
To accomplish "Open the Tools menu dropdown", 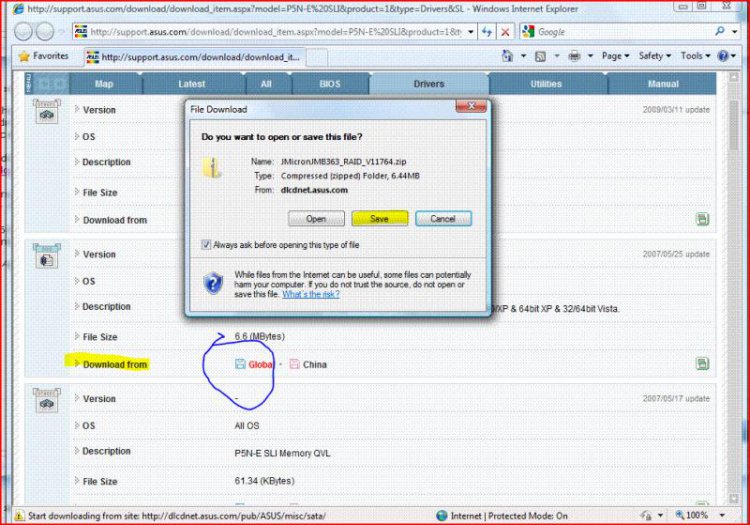I will point(695,56).
